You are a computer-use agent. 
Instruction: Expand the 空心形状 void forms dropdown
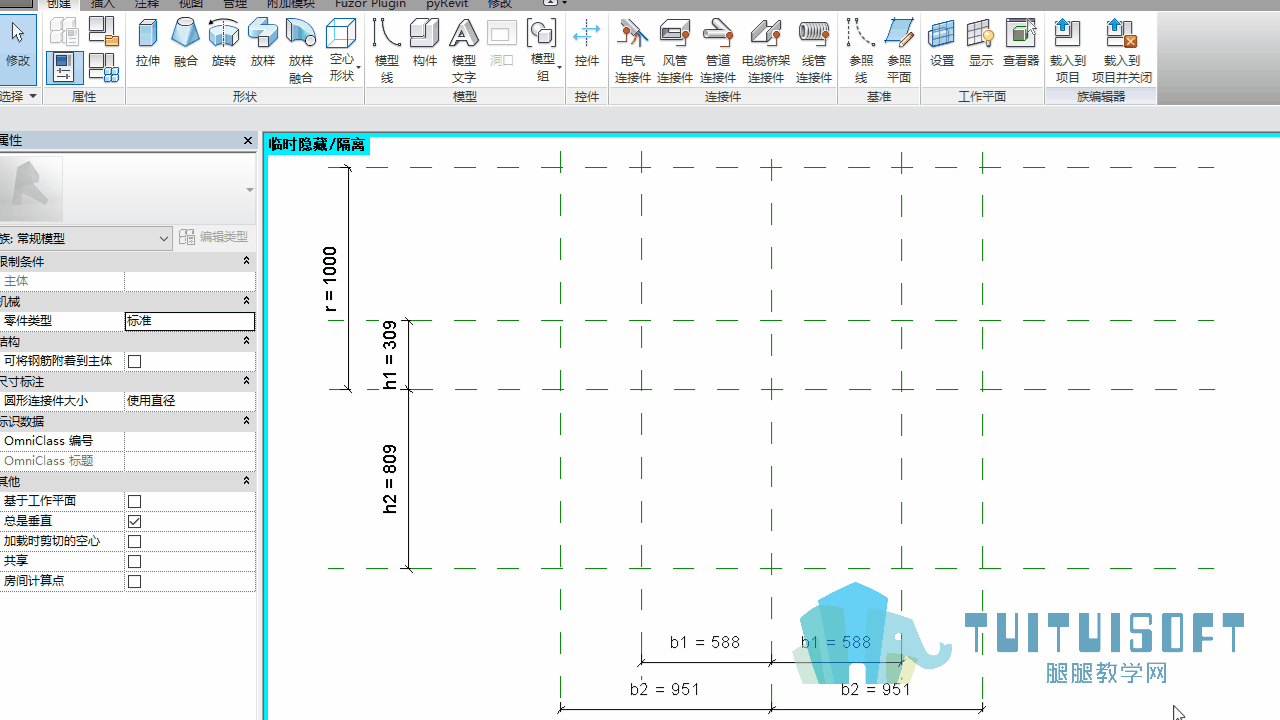coord(342,50)
